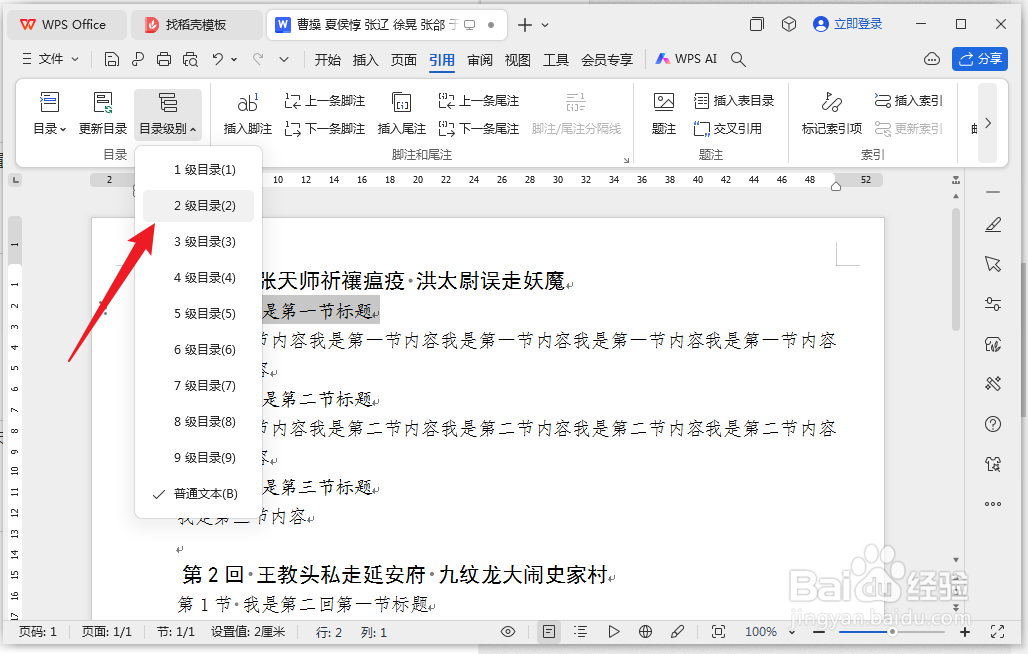Insert a footnote (插入脚注)
This screenshot has width=1028, height=654.
point(248,113)
